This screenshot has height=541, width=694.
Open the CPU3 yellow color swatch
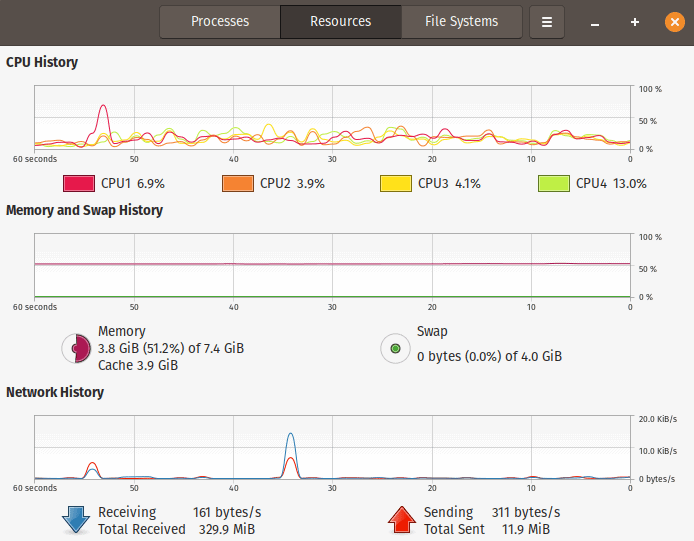tap(395, 183)
